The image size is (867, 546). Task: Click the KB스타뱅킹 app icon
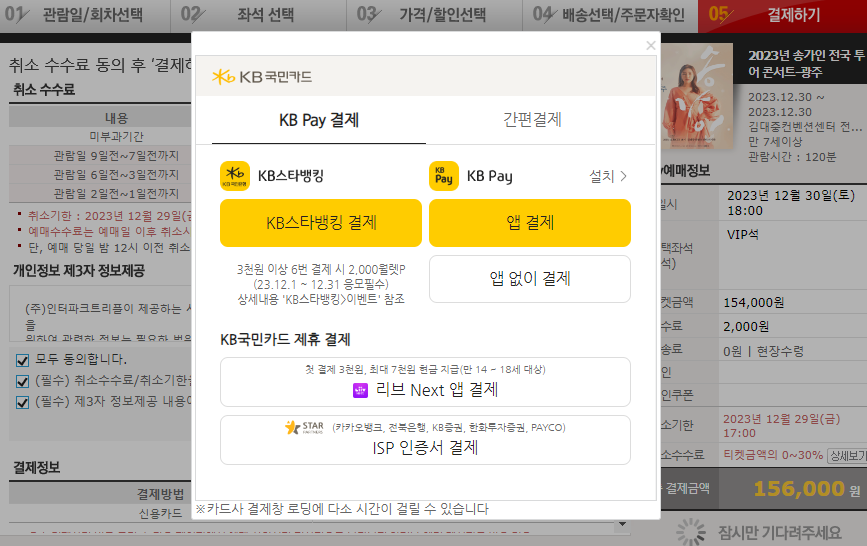(235, 176)
